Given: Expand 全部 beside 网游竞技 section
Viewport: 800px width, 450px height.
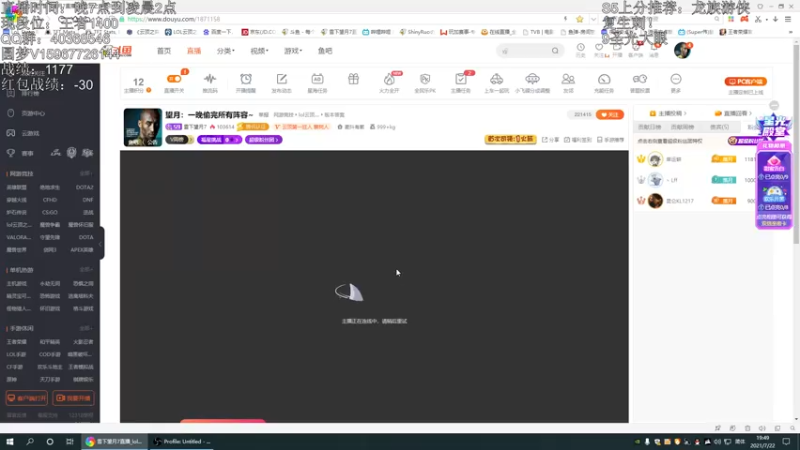Looking at the screenshot, I should pos(86,174).
